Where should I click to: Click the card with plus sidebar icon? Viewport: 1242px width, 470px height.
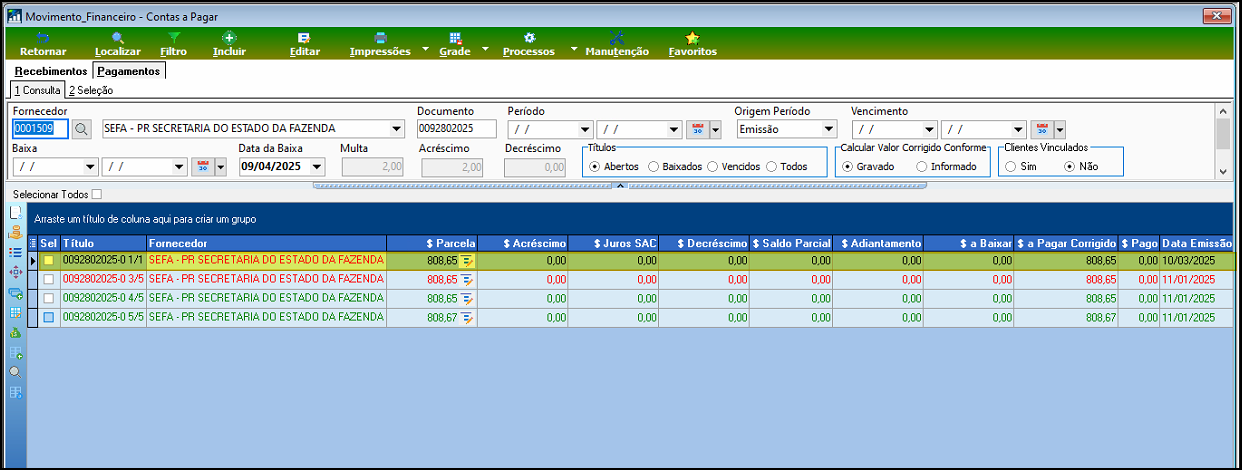tap(15, 293)
